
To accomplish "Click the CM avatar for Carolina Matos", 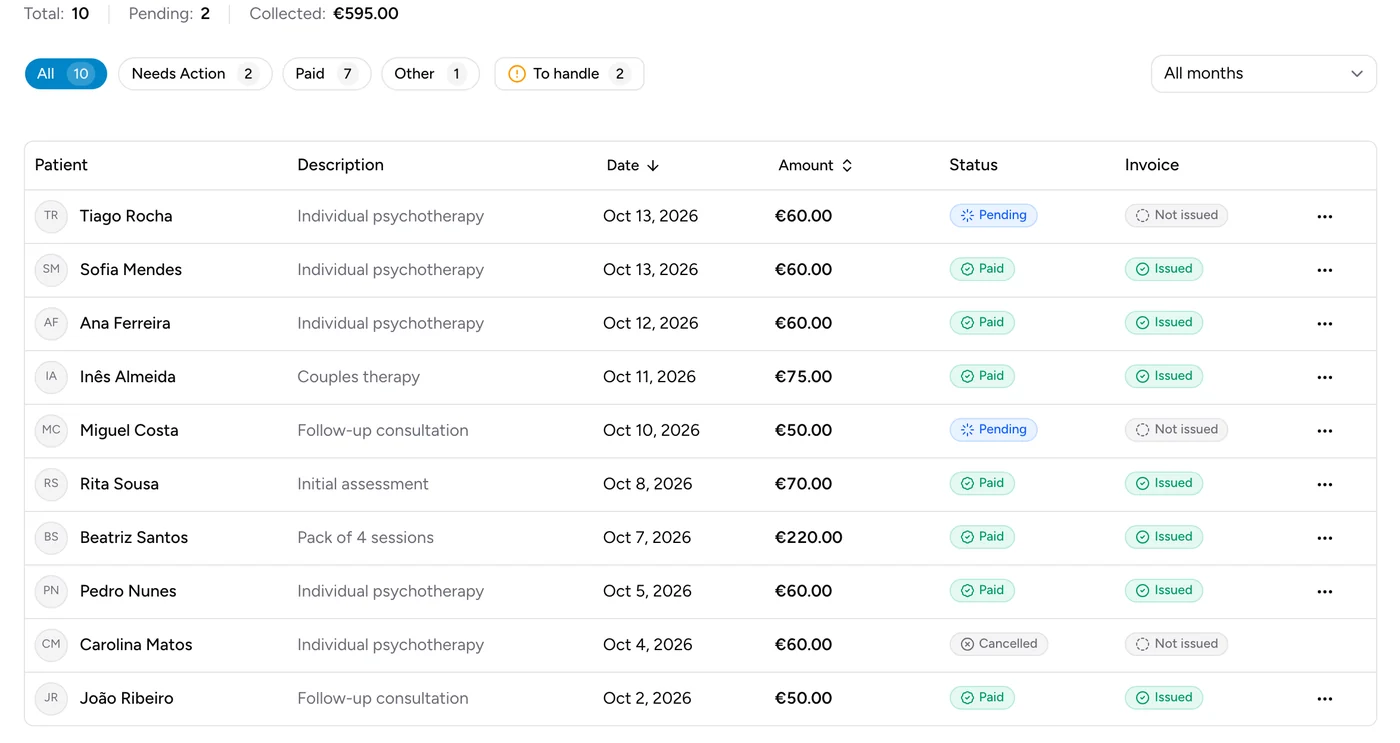I will pyautogui.click(x=51, y=644).
